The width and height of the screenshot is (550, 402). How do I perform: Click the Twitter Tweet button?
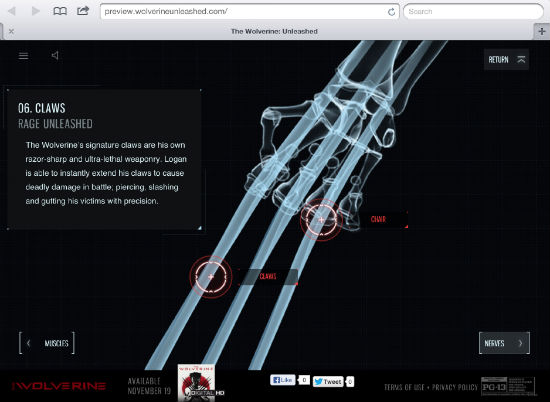(x=328, y=382)
